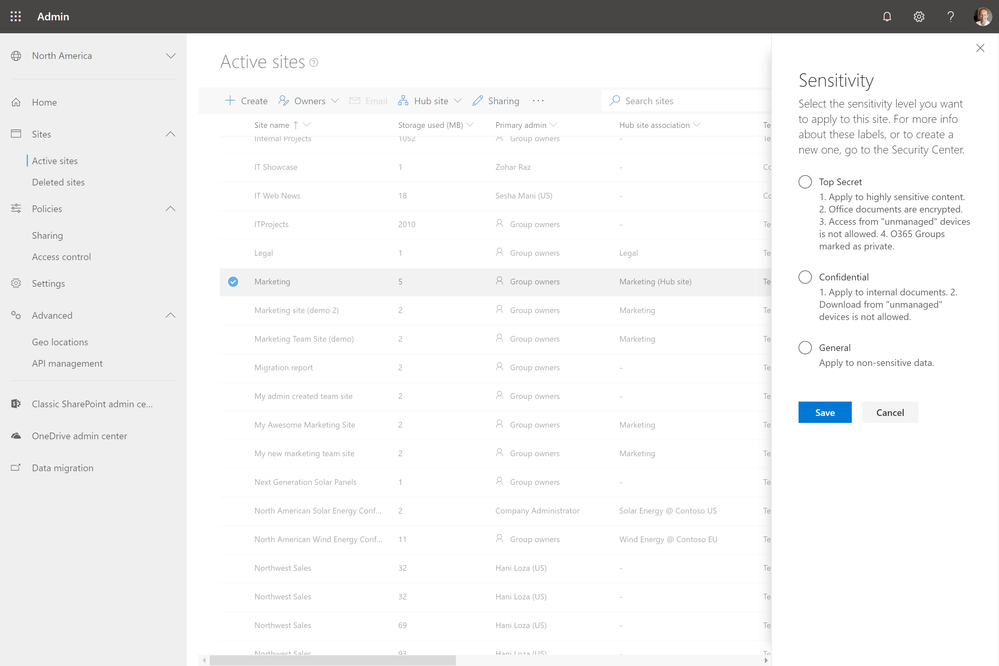The image size is (999, 666).
Task: Collapse the Policies section
Action: coord(170,209)
